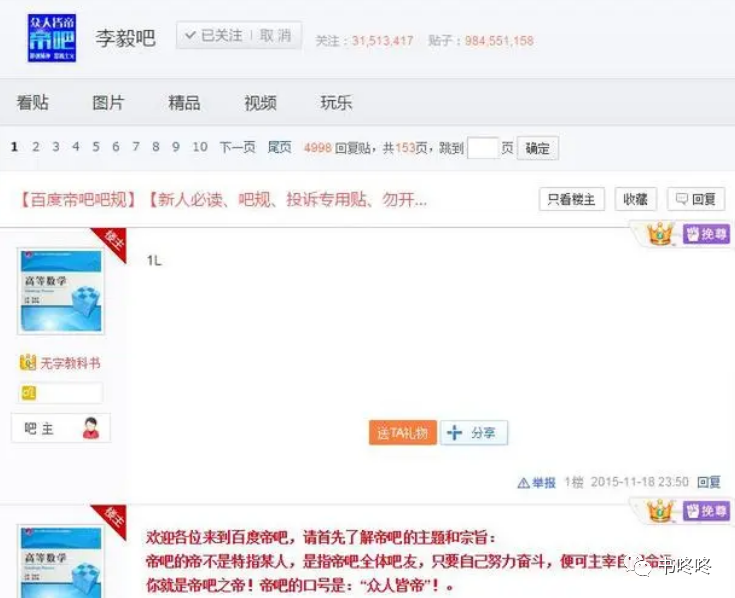Click the 4998 回复贴 reply count text
This screenshot has height=598, width=735.
pyautogui.click(x=337, y=148)
